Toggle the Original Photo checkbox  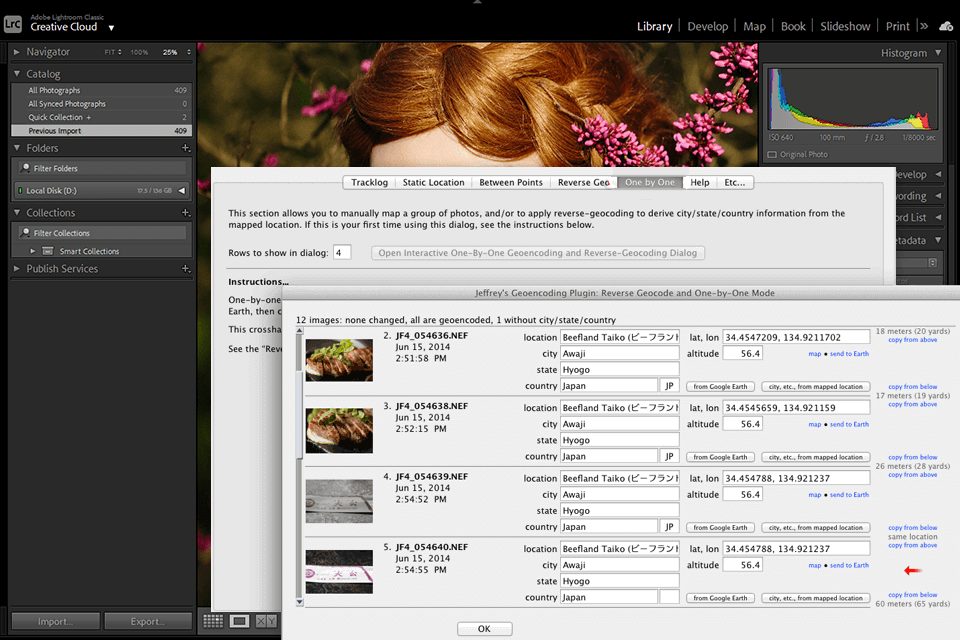[x=772, y=154]
